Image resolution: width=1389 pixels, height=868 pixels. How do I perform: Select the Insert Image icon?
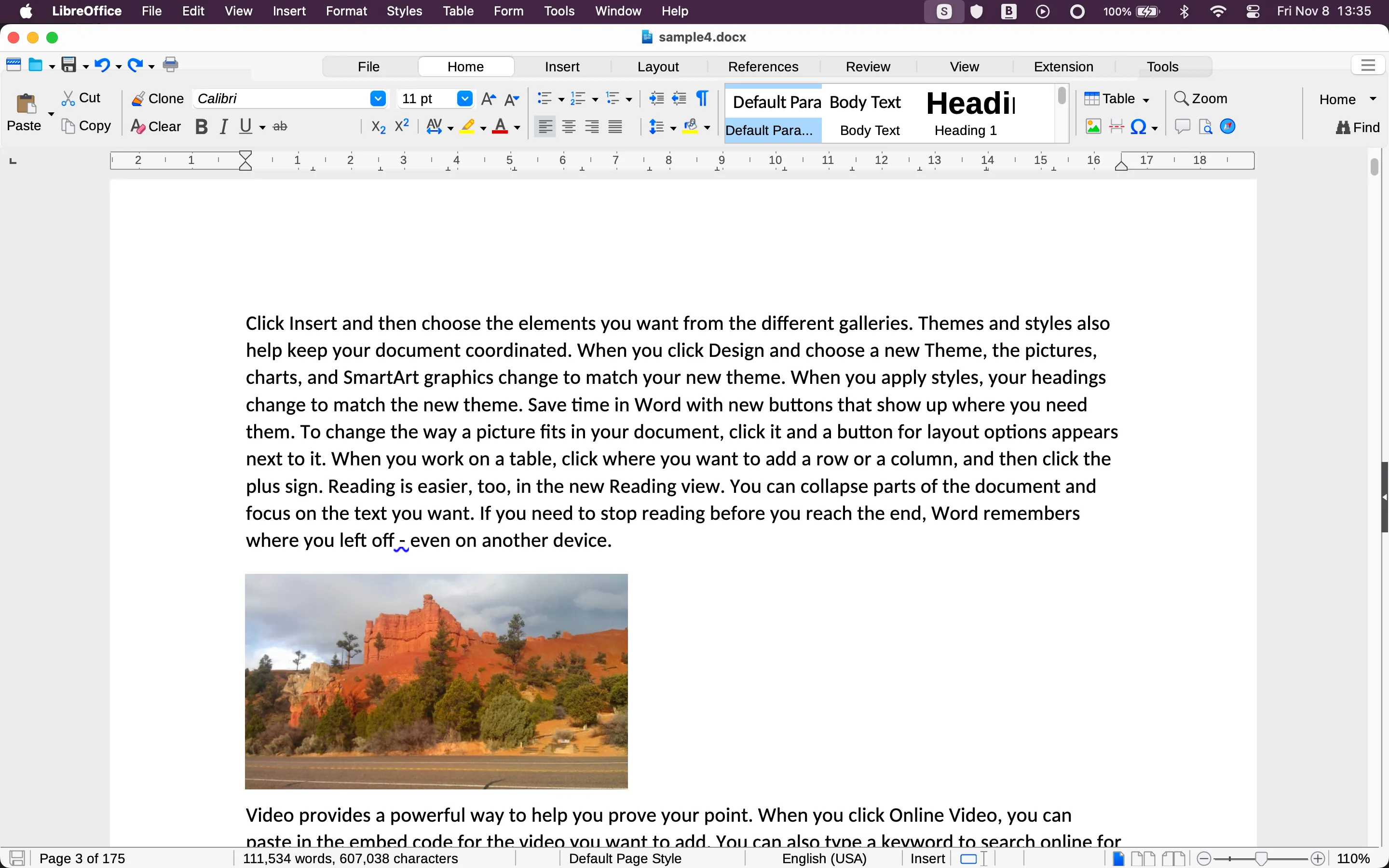pyautogui.click(x=1092, y=126)
